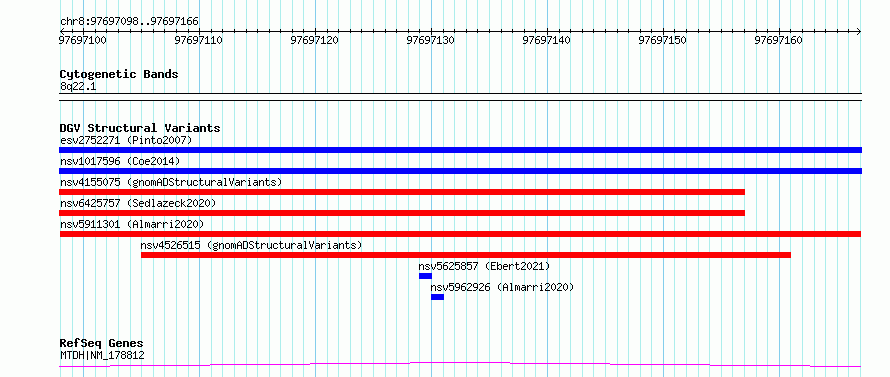Screen dimensions: 890x377
Task: Click ruler position 97697110
Action: tap(199, 40)
